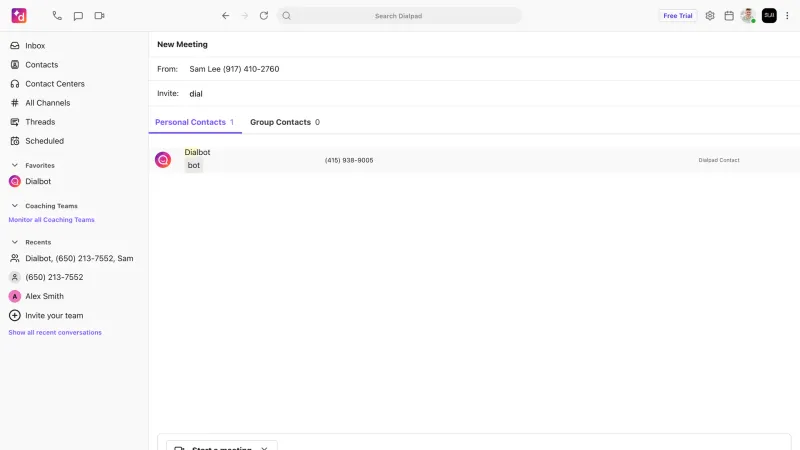The image size is (800, 450).
Task: Click the All Channels hash icon
Action: coord(15,103)
